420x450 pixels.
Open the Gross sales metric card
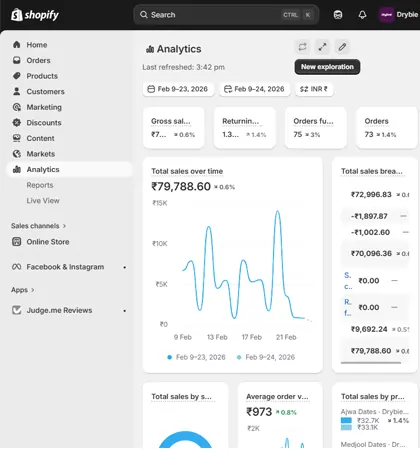[174, 128]
